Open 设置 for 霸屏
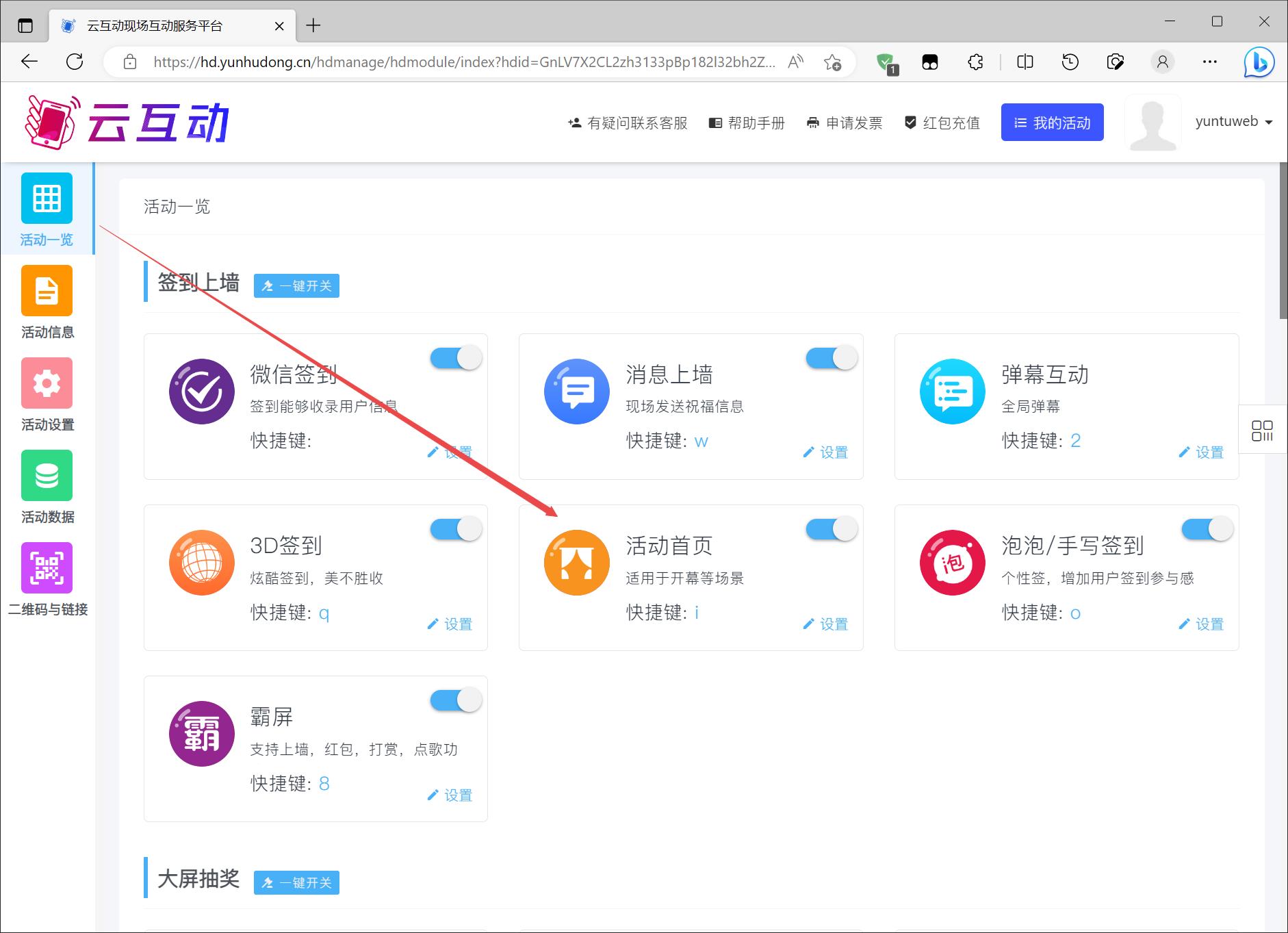The height and width of the screenshot is (933, 1288). pyautogui.click(x=450, y=795)
